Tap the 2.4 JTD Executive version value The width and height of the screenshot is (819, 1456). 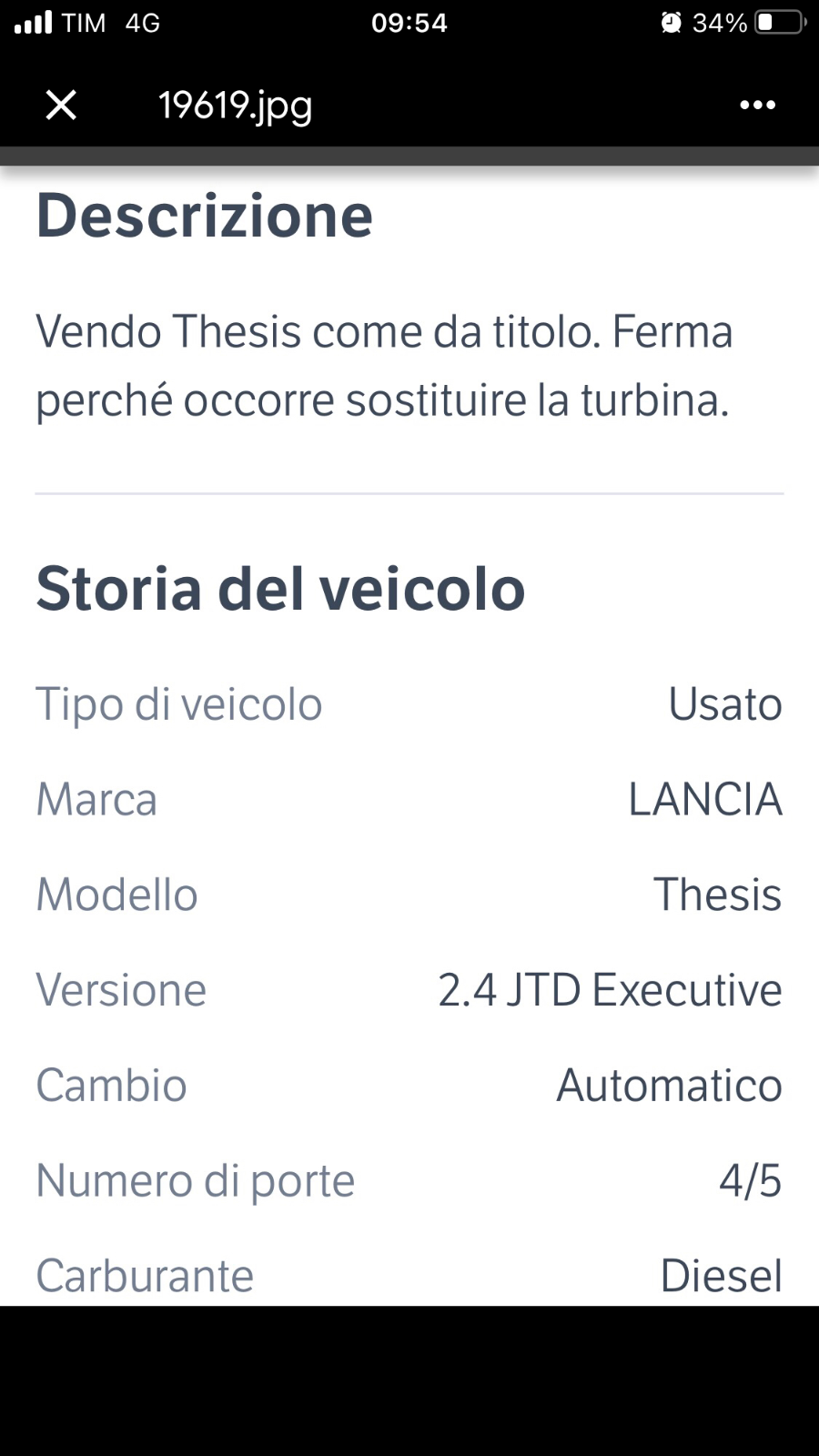[610, 990]
